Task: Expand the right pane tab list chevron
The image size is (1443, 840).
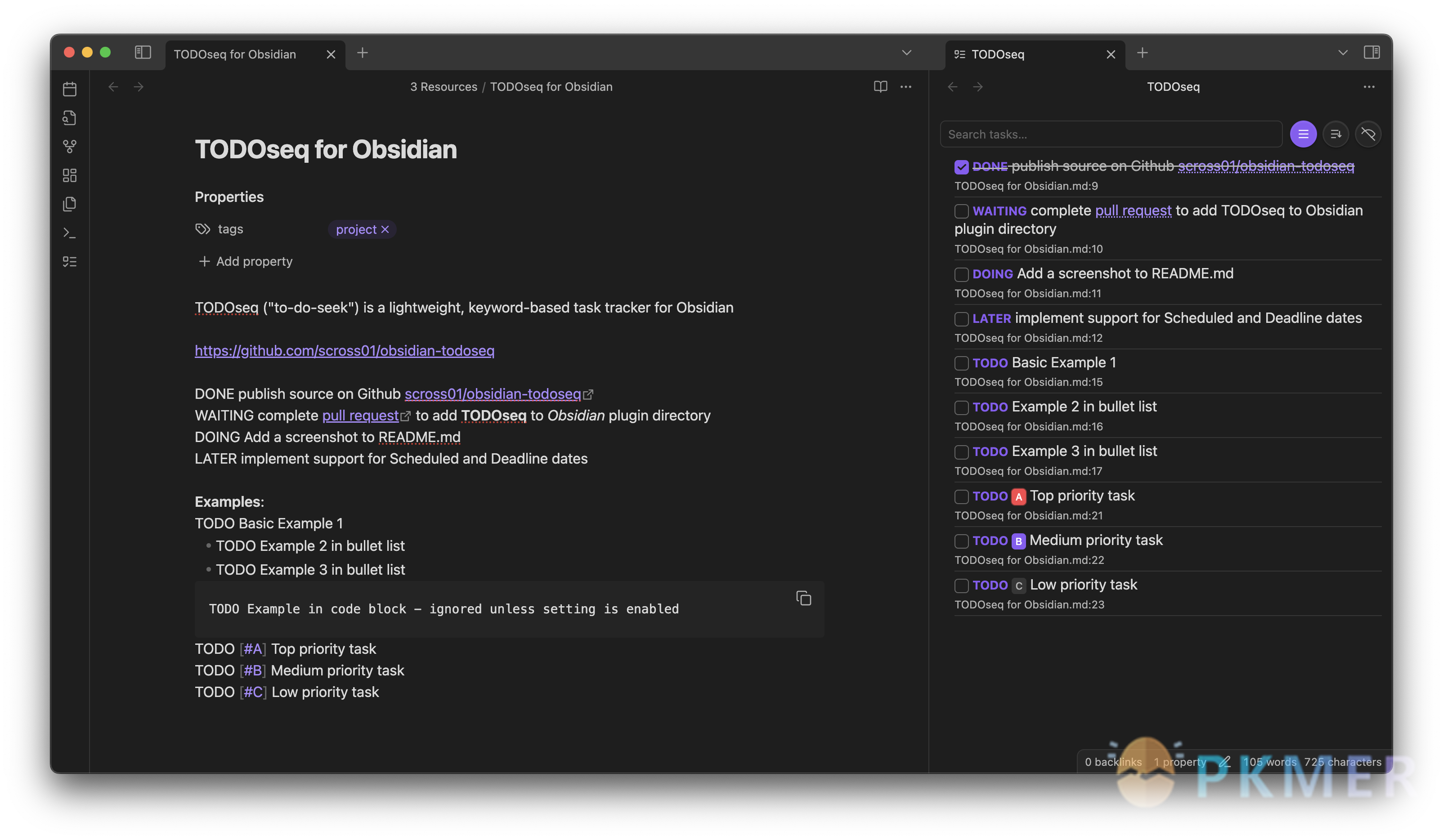Action: (x=1342, y=53)
